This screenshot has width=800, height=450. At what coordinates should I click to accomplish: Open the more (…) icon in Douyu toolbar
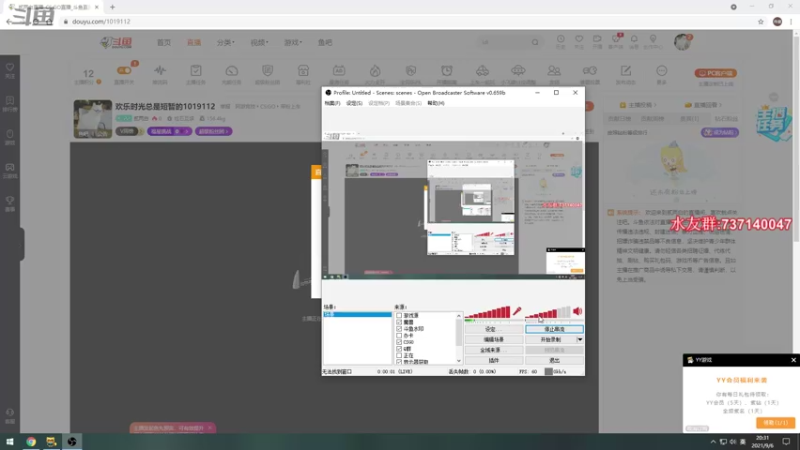(x=661, y=70)
